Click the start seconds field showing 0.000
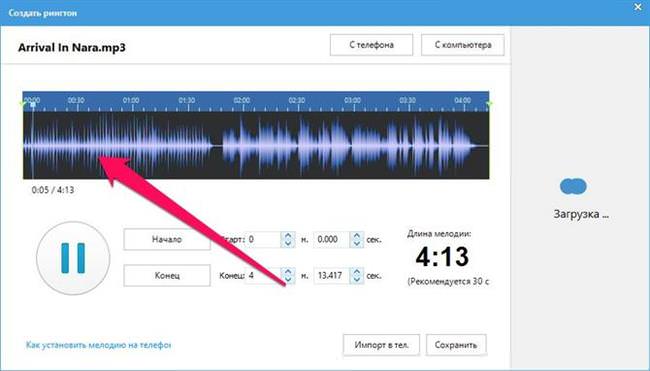Image resolution: width=650 pixels, height=371 pixels. point(332,239)
